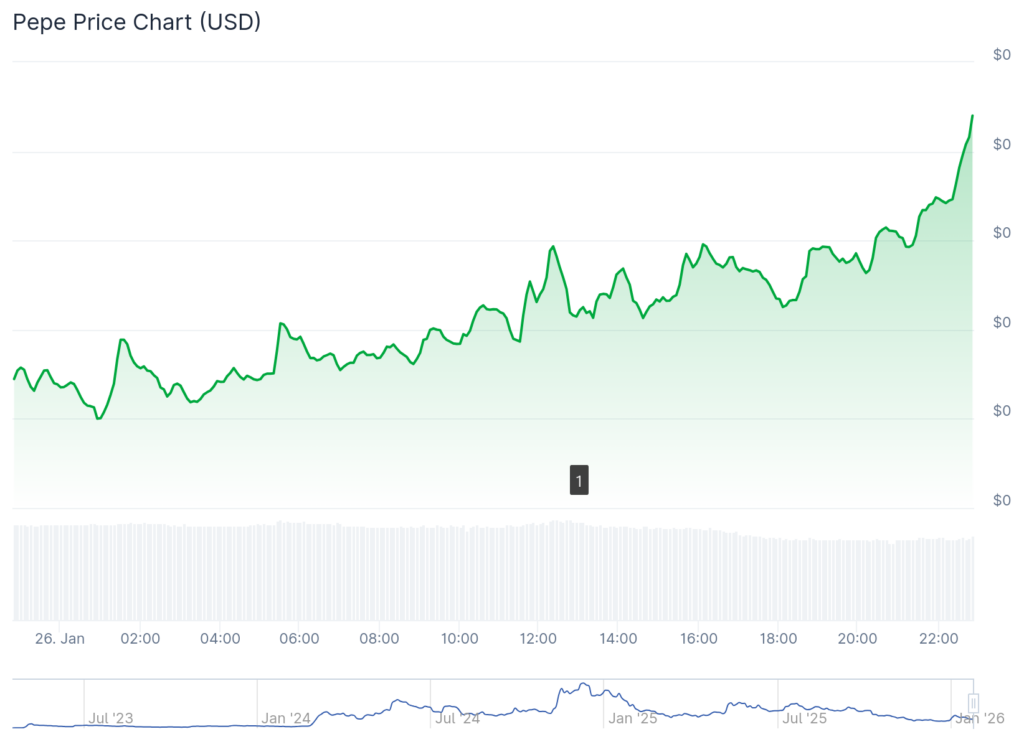Select the 18:00 time axis label
The image size is (1024, 747).
coord(778,638)
